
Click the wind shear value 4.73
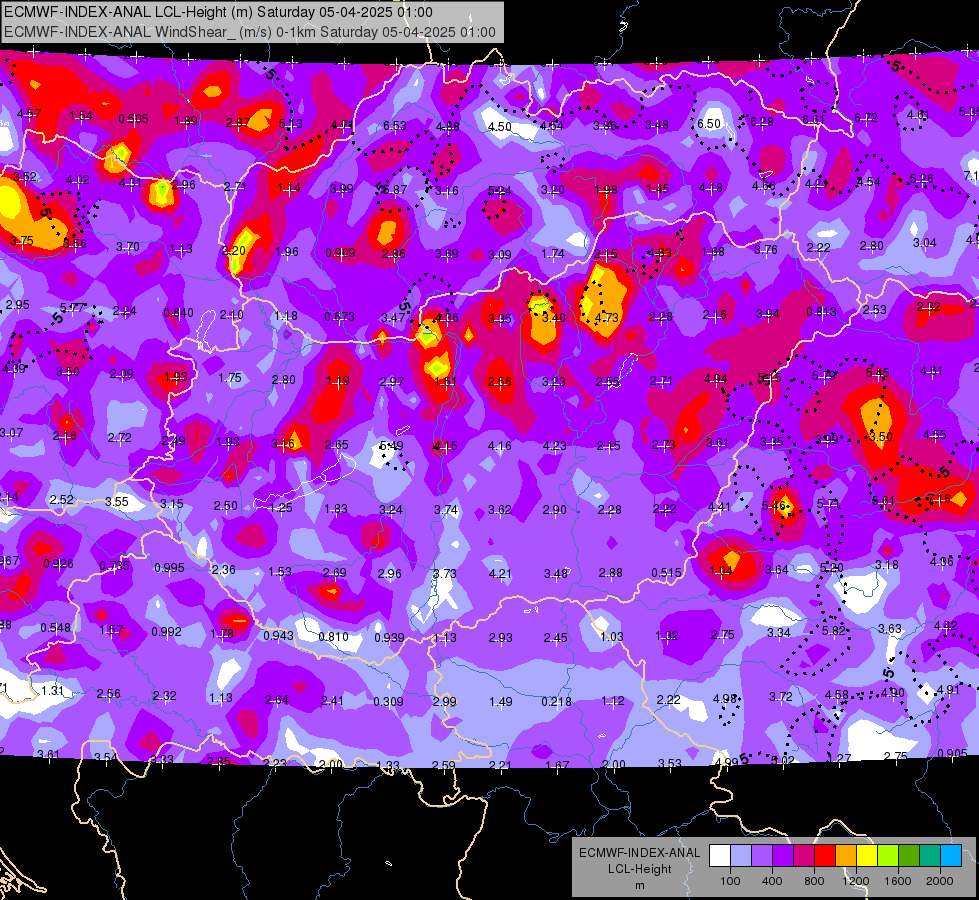point(606,317)
